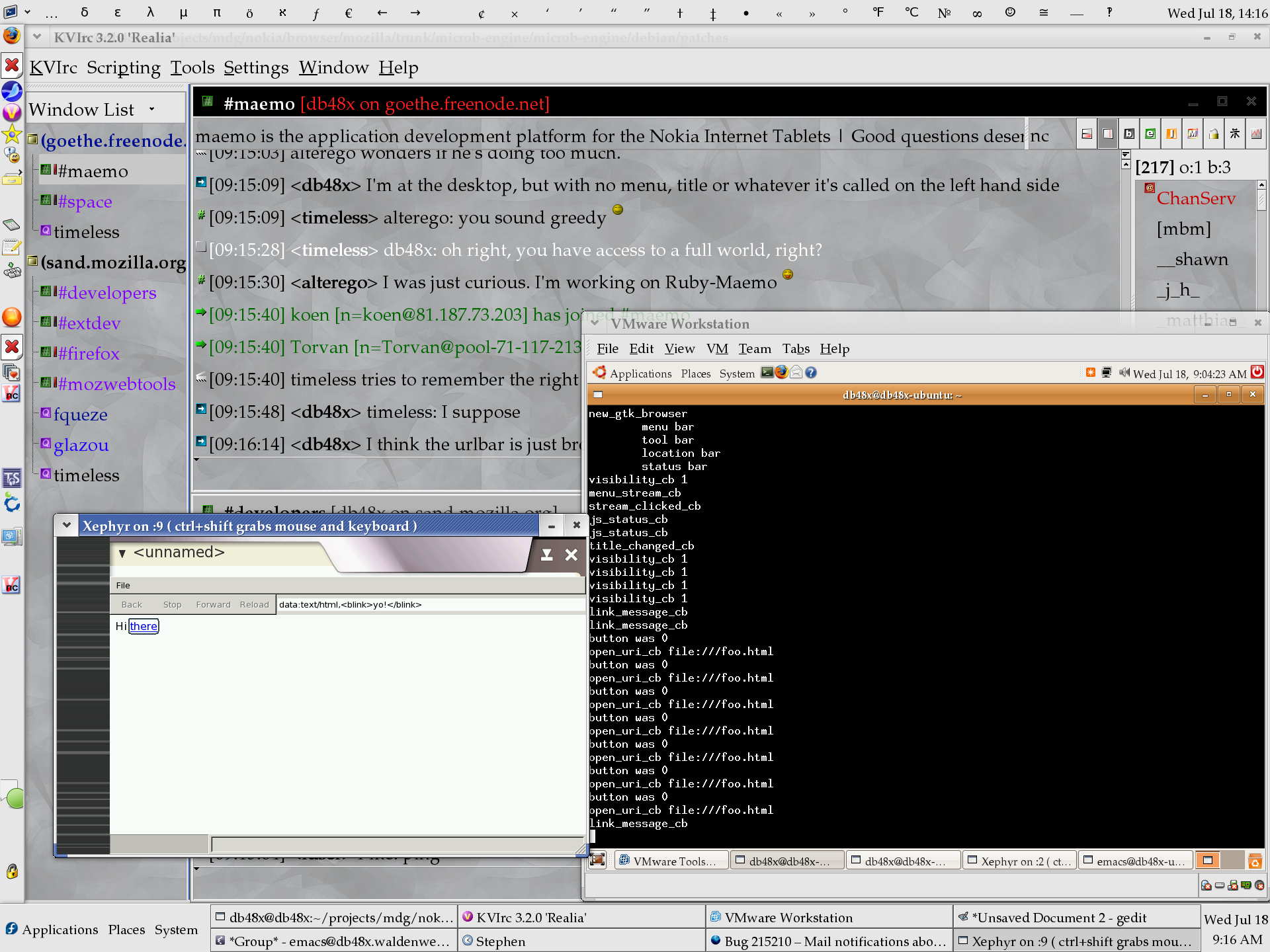Screen dimensions: 1270x952
Task: Open the host Applications menu at bottom-left
Action: pyautogui.click(x=52, y=930)
